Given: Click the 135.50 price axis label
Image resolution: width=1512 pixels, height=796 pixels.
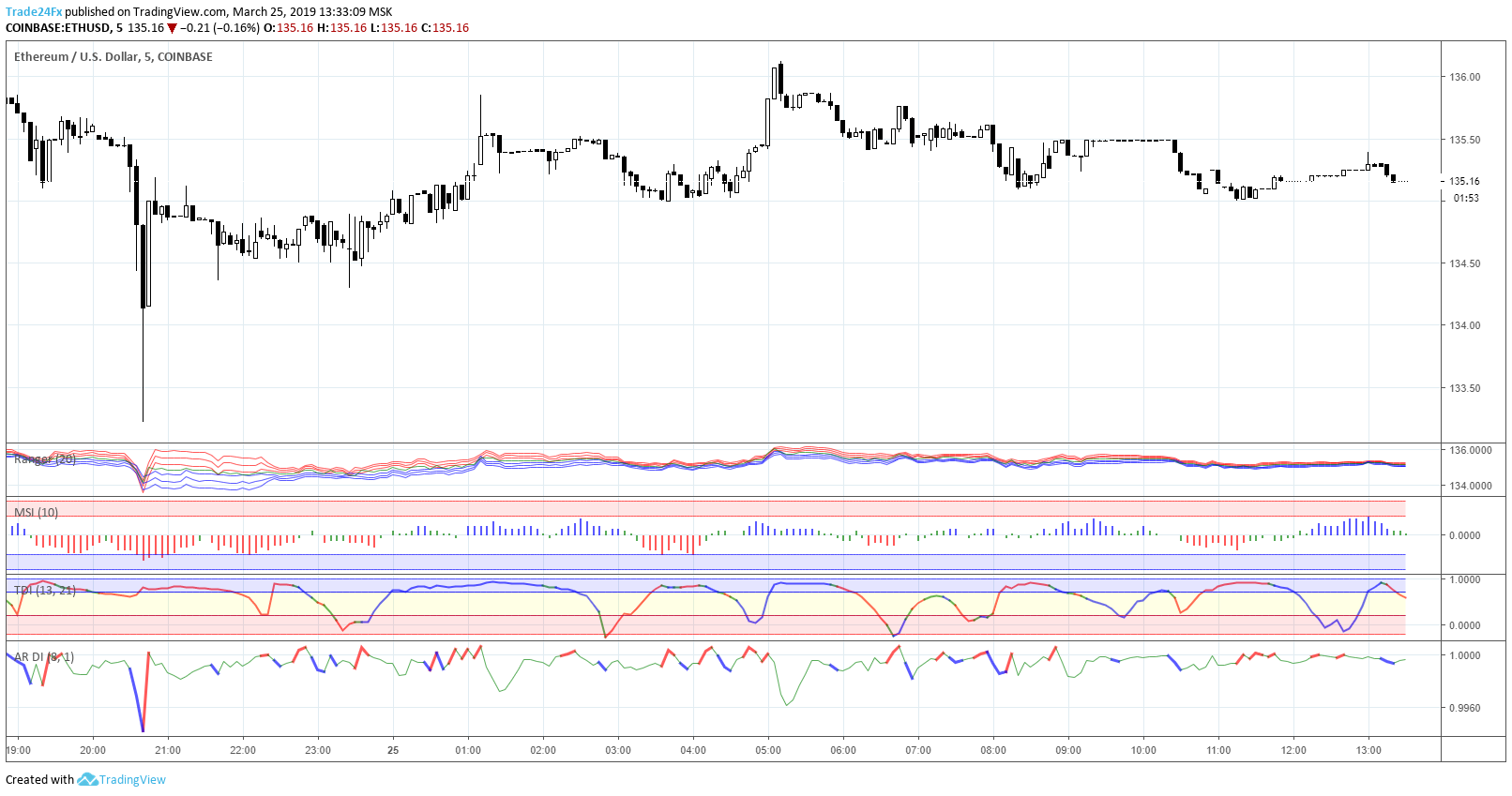Looking at the screenshot, I should 1465,140.
